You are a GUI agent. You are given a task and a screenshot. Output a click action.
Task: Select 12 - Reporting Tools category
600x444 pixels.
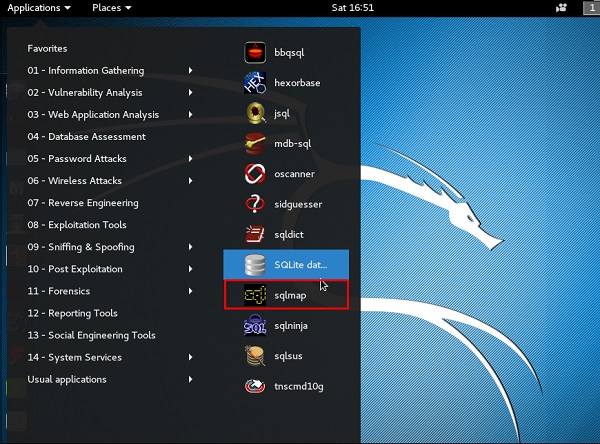tap(73, 313)
